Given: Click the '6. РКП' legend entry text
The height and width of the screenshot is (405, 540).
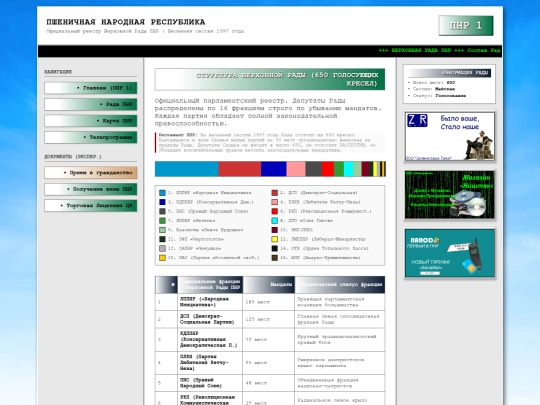Looking at the screenshot, I should [x=325, y=211].
